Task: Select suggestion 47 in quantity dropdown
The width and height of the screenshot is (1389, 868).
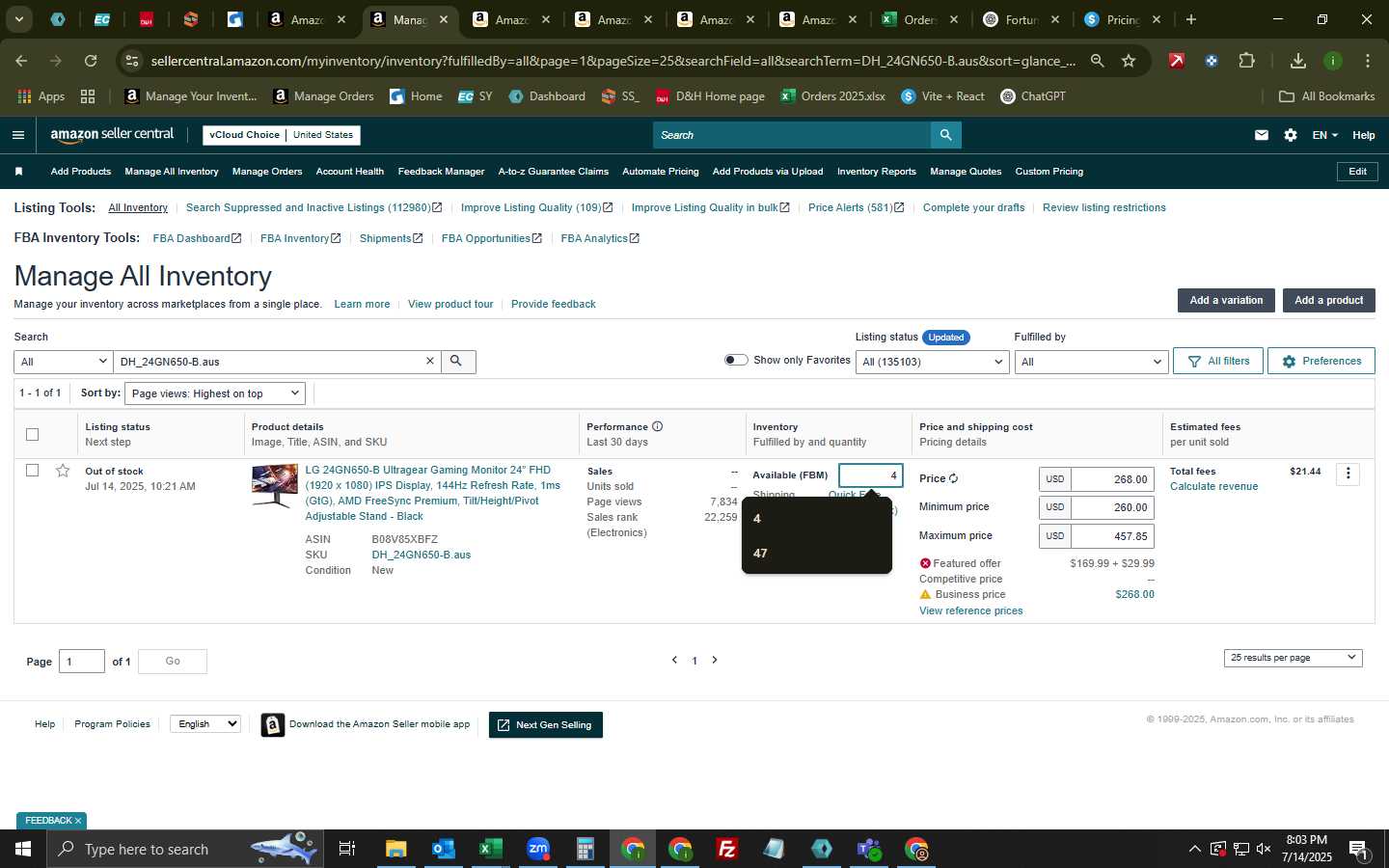Action: (816, 554)
